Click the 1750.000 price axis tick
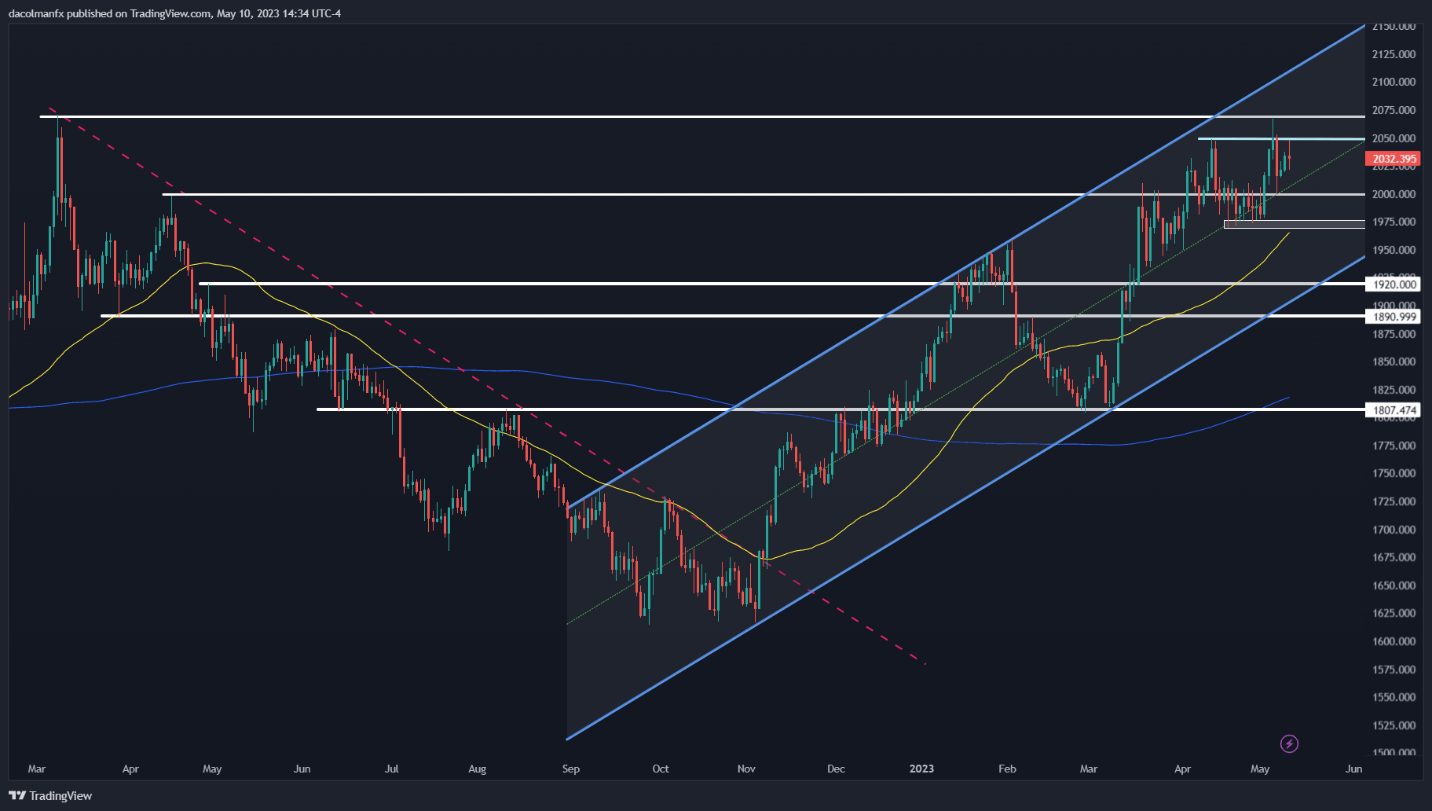 coord(1396,474)
